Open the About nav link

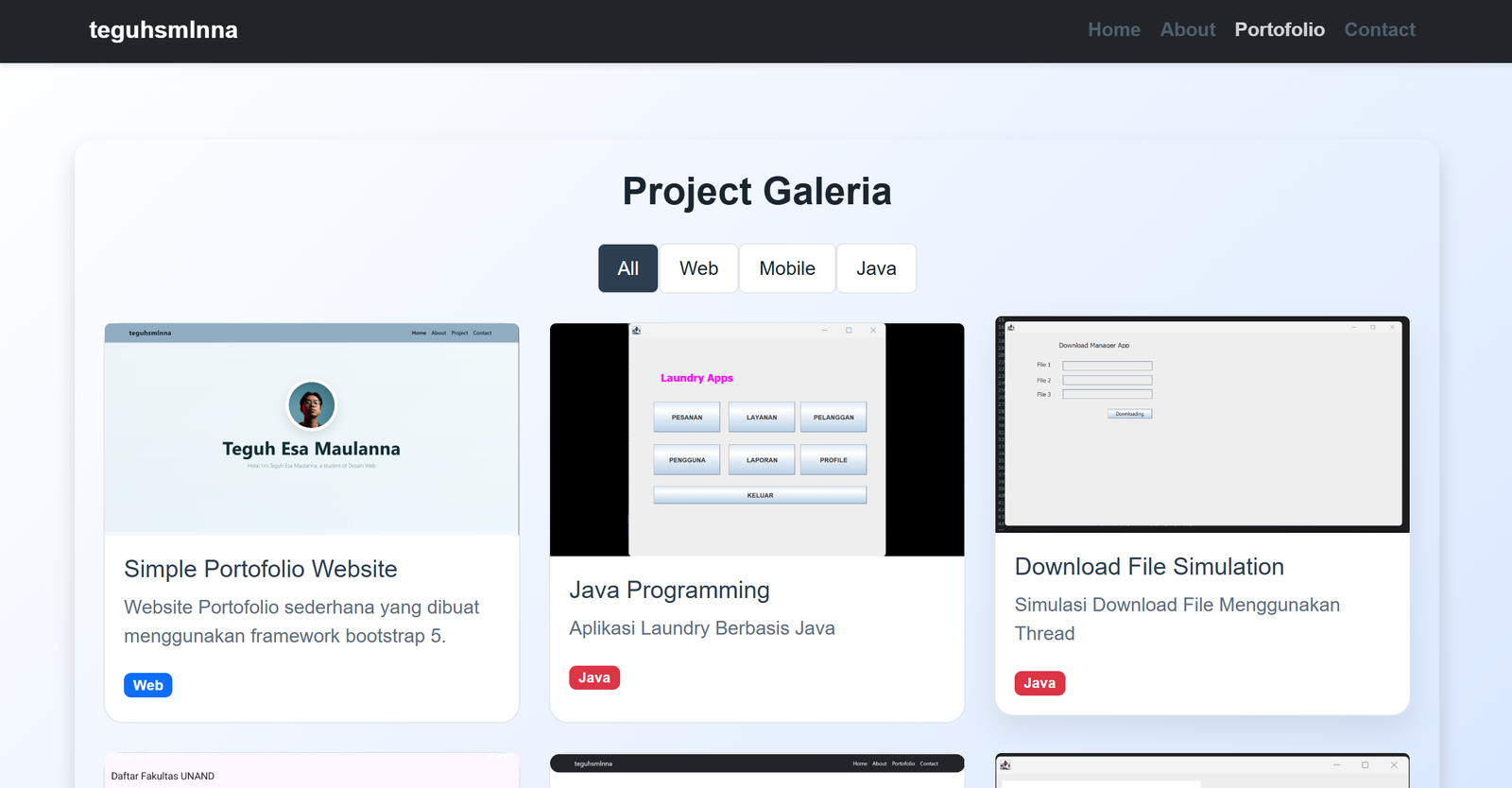point(1187,30)
